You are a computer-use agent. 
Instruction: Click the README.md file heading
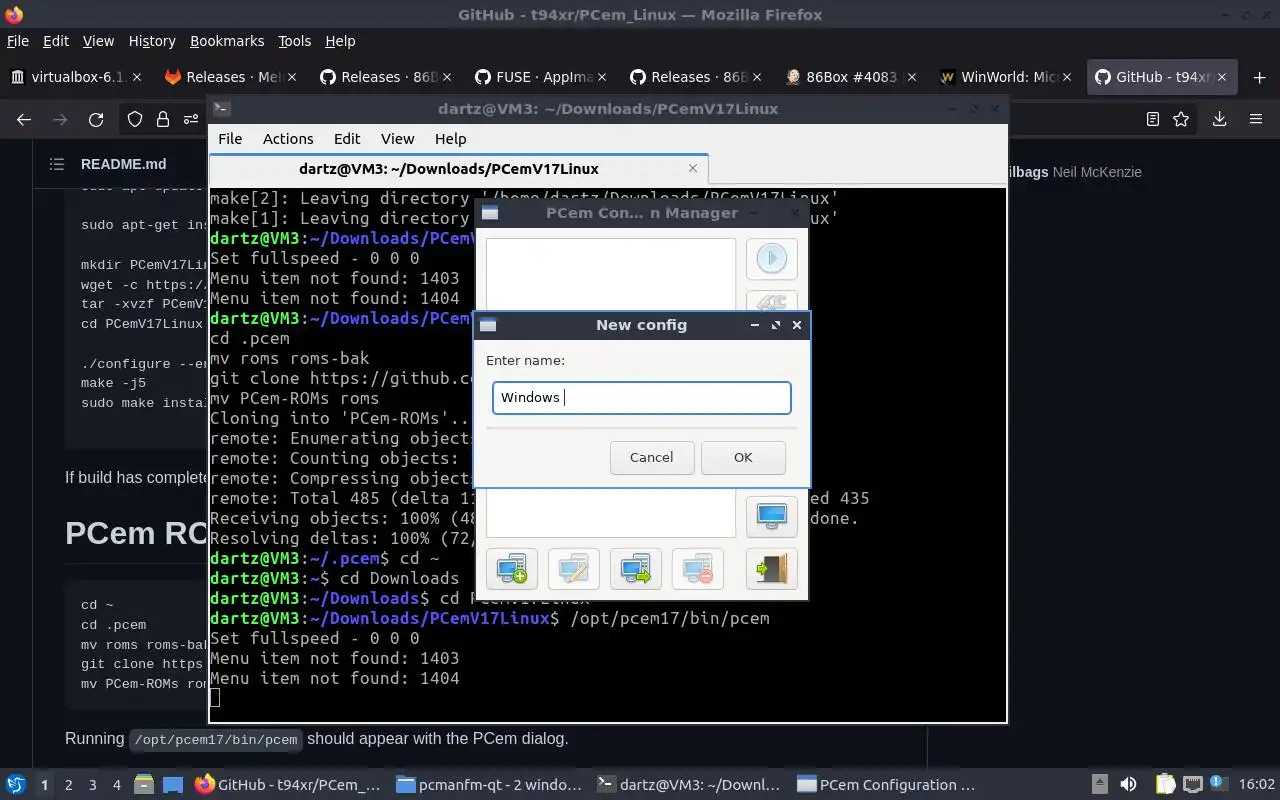(123, 164)
